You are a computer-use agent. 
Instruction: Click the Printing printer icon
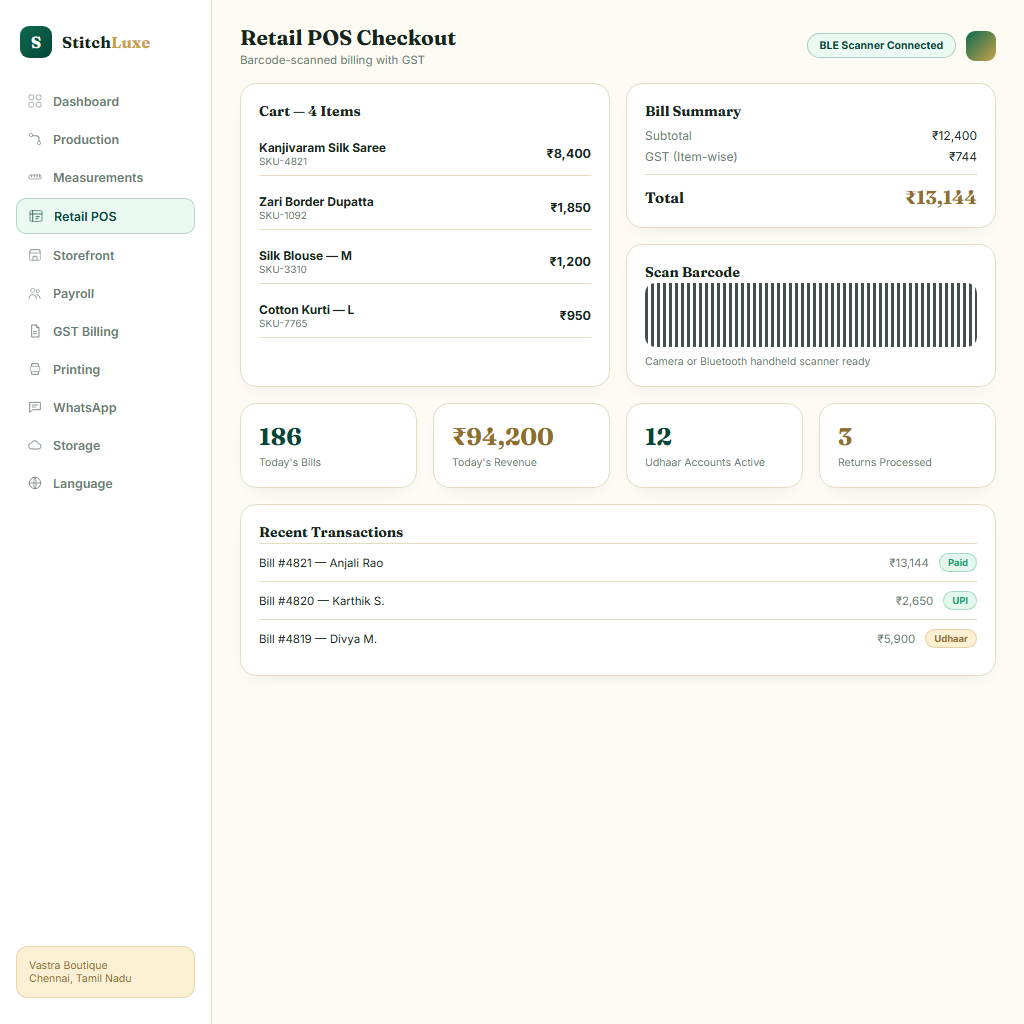coord(35,369)
